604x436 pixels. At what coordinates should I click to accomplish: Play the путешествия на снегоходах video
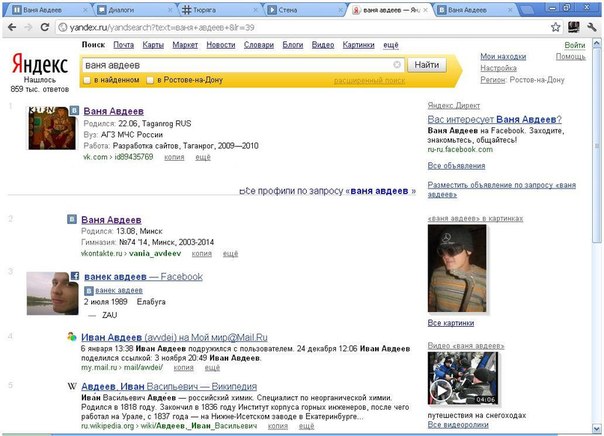click(x=463, y=378)
